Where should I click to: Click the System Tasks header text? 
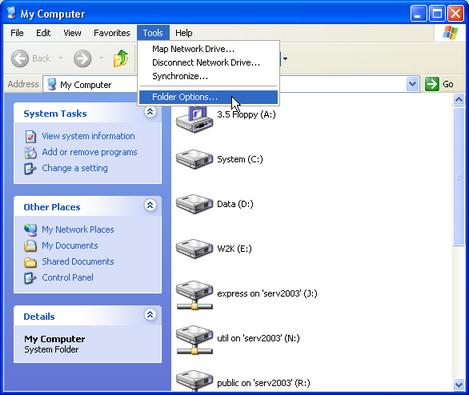[x=55, y=114]
